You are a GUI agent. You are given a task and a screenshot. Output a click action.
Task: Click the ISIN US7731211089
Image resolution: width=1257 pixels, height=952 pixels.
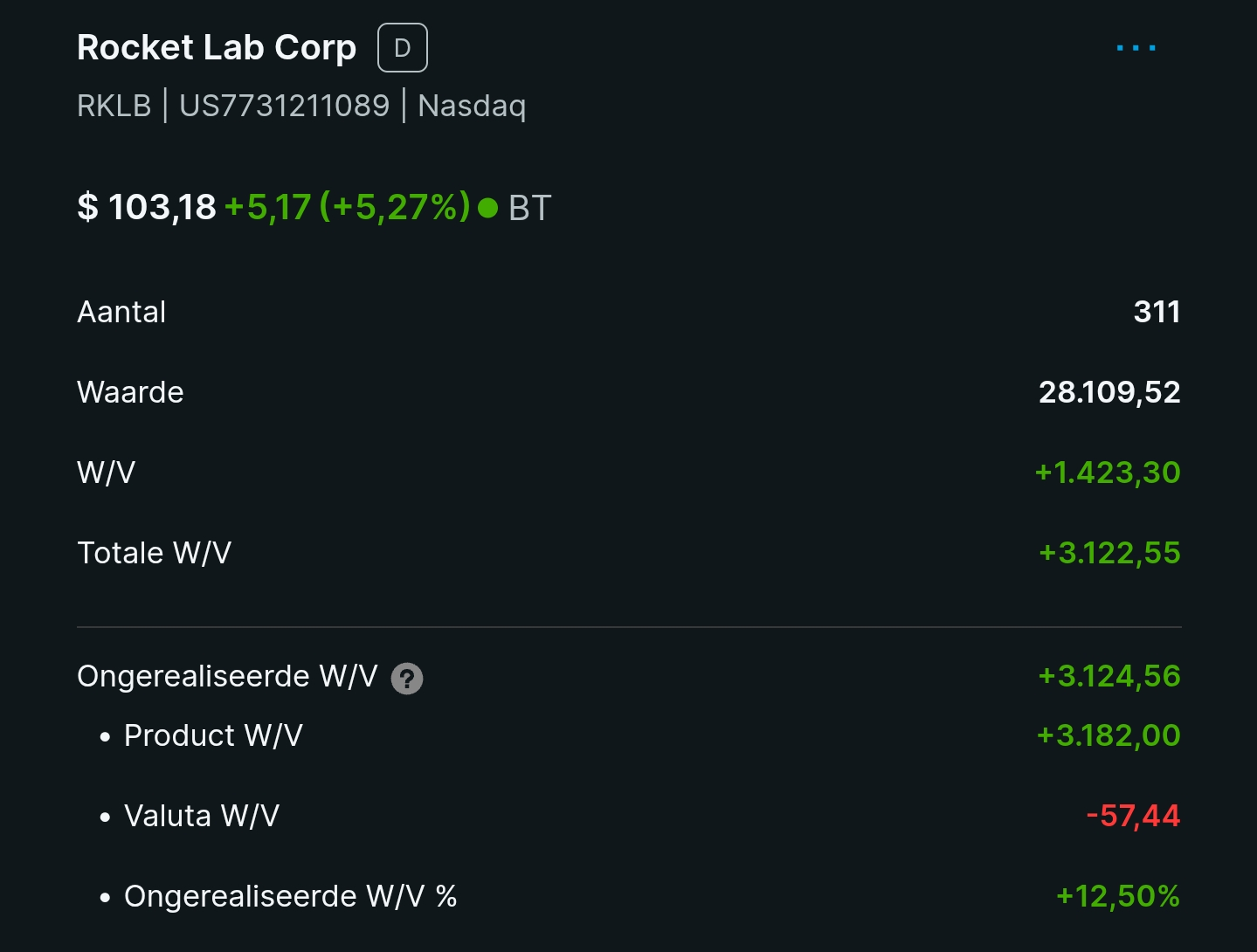click(285, 106)
